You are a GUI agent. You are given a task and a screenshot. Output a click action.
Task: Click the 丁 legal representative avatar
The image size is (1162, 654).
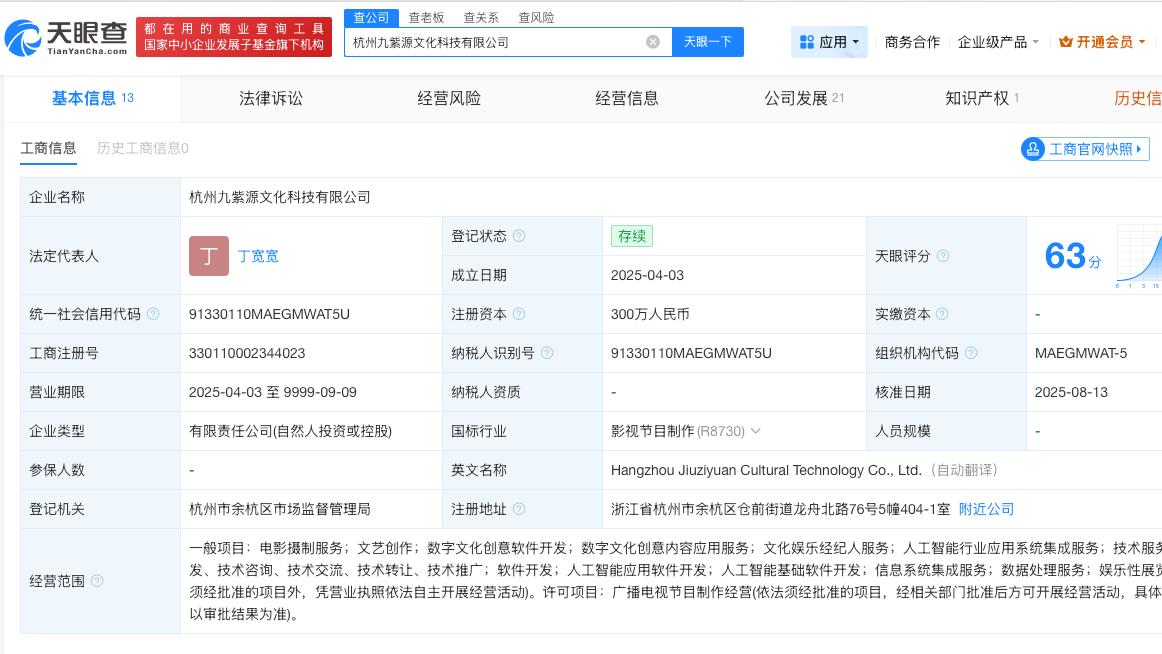click(209, 256)
